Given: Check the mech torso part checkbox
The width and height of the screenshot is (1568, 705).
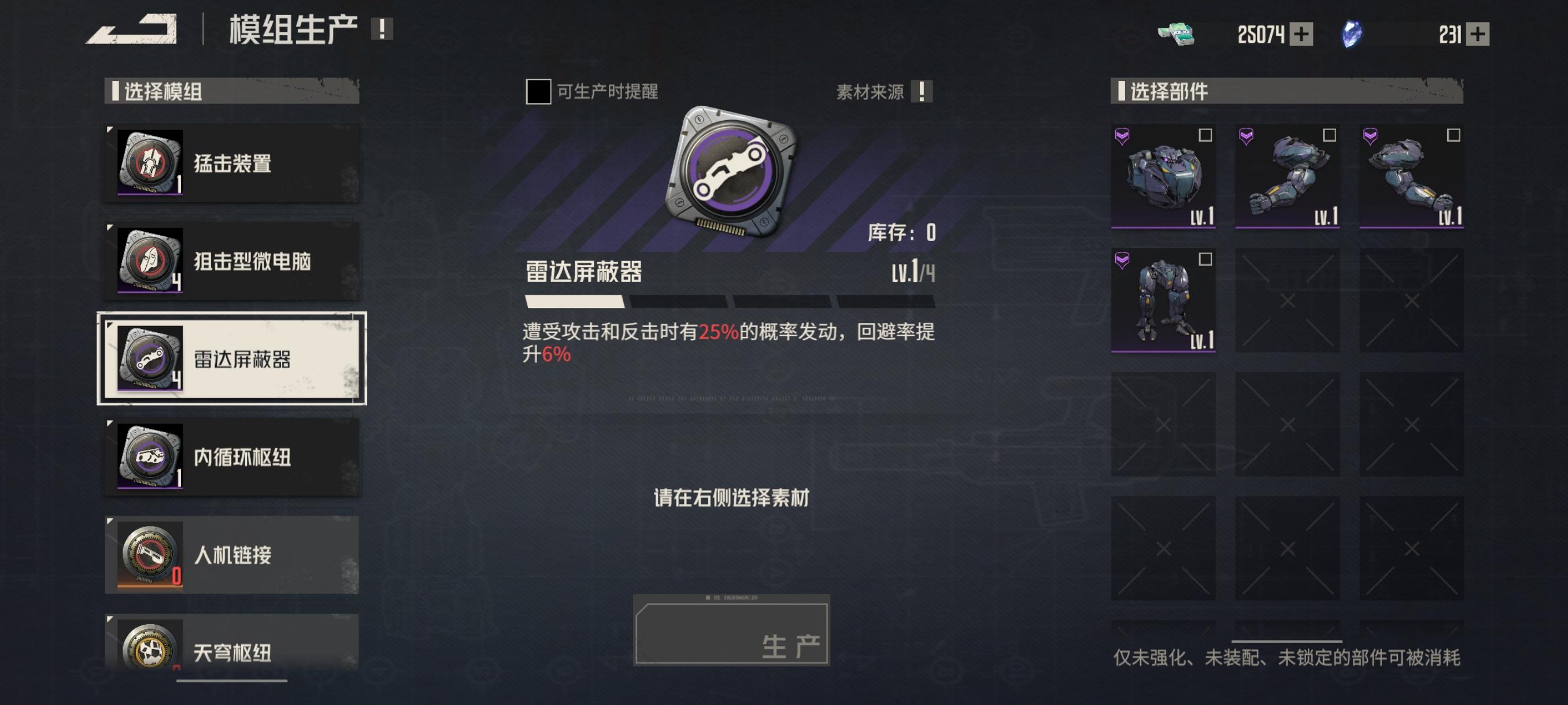Looking at the screenshot, I should coord(1205,135).
